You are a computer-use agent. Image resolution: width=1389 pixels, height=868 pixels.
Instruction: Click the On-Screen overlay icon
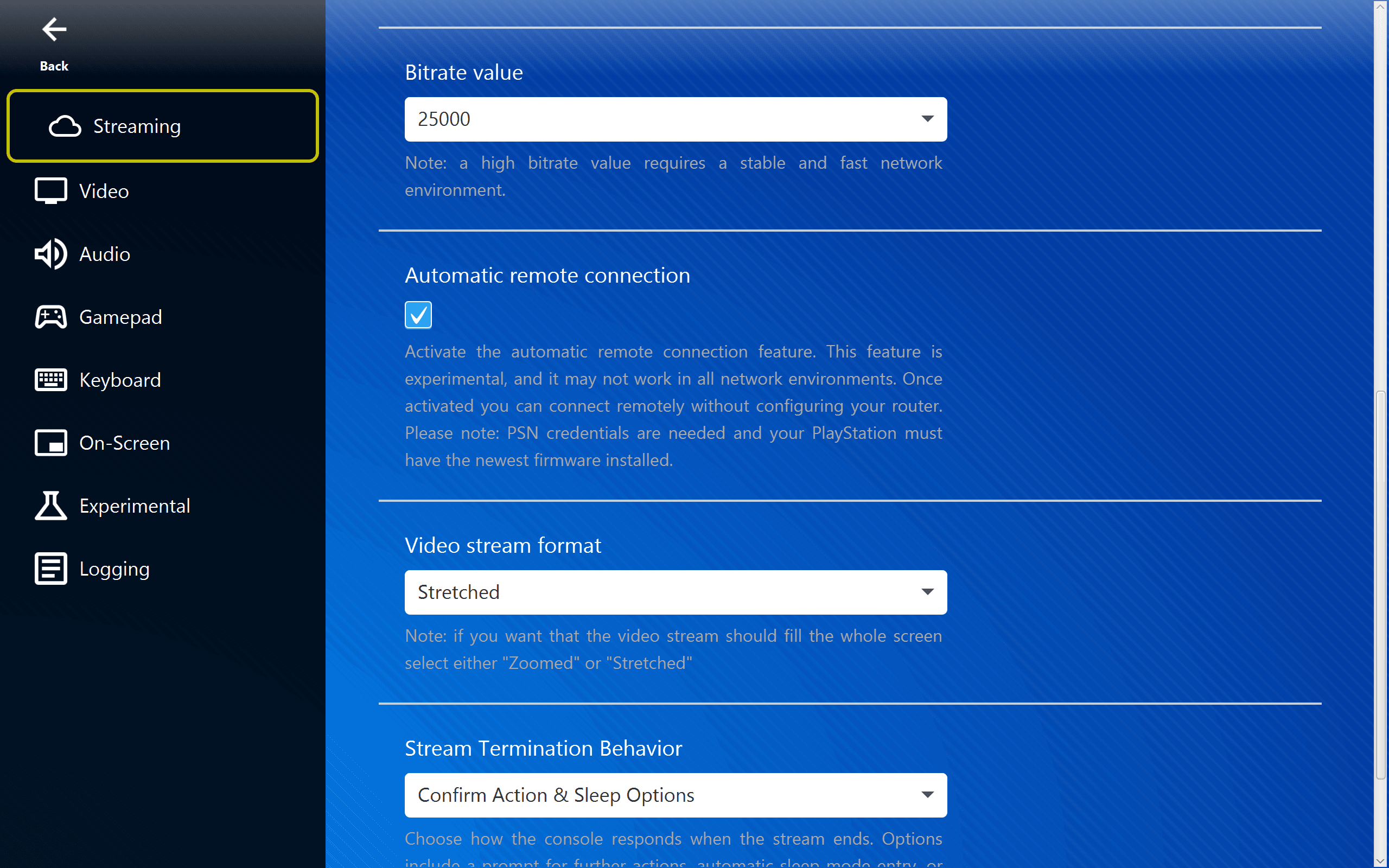click(x=50, y=443)
